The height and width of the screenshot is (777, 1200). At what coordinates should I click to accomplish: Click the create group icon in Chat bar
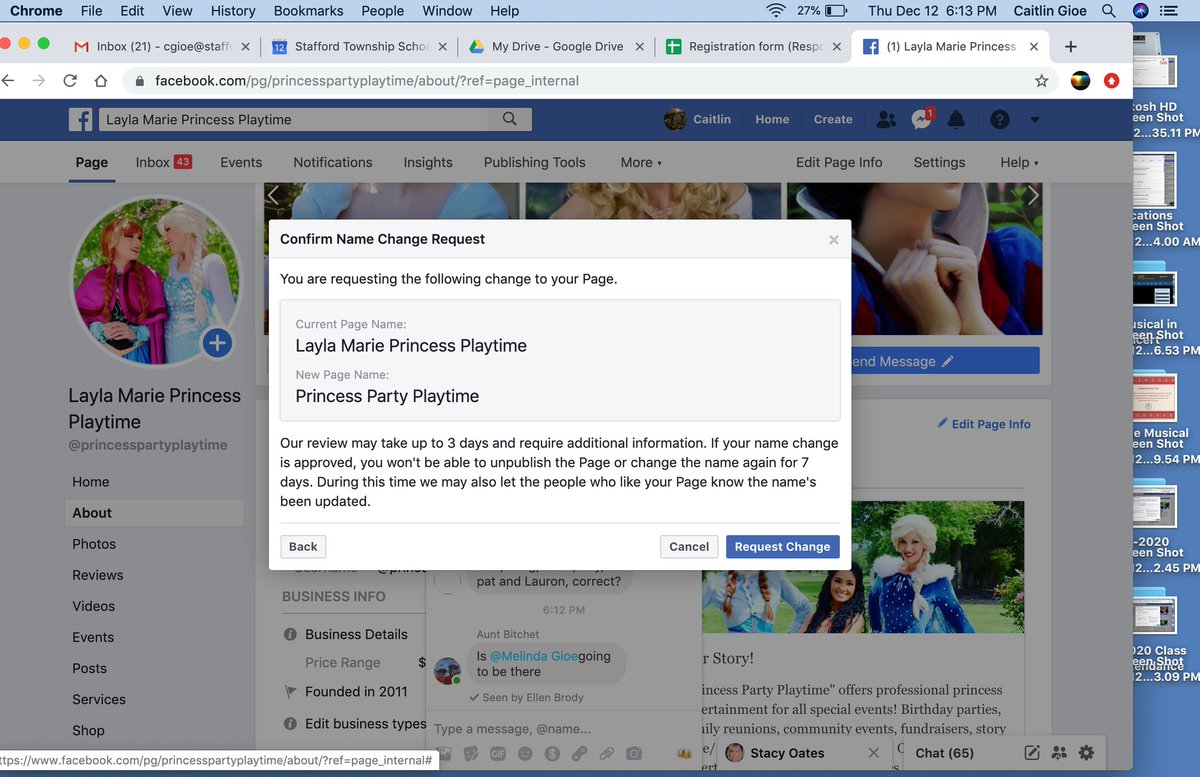click(1059, 753)
